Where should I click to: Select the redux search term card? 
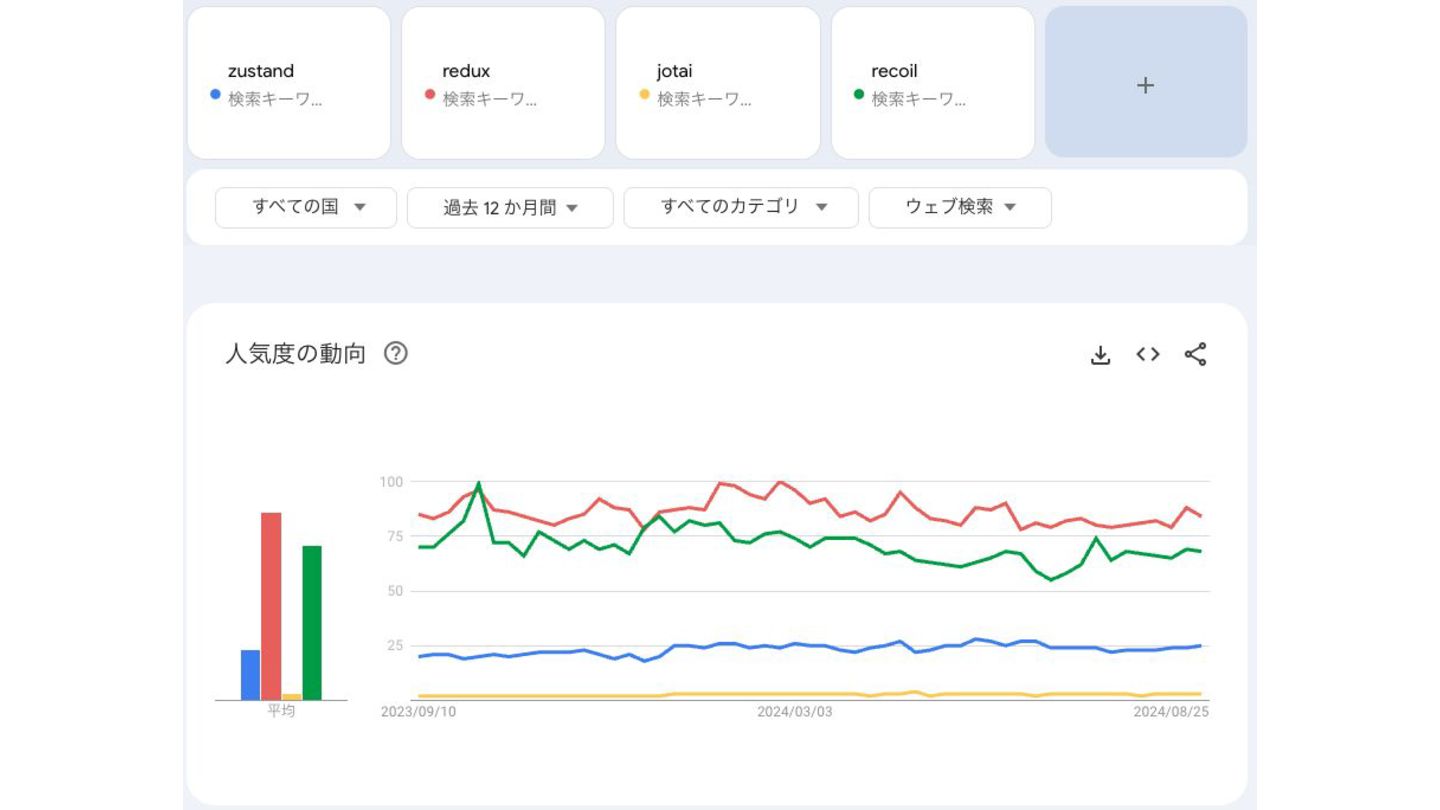pos(503,83)
